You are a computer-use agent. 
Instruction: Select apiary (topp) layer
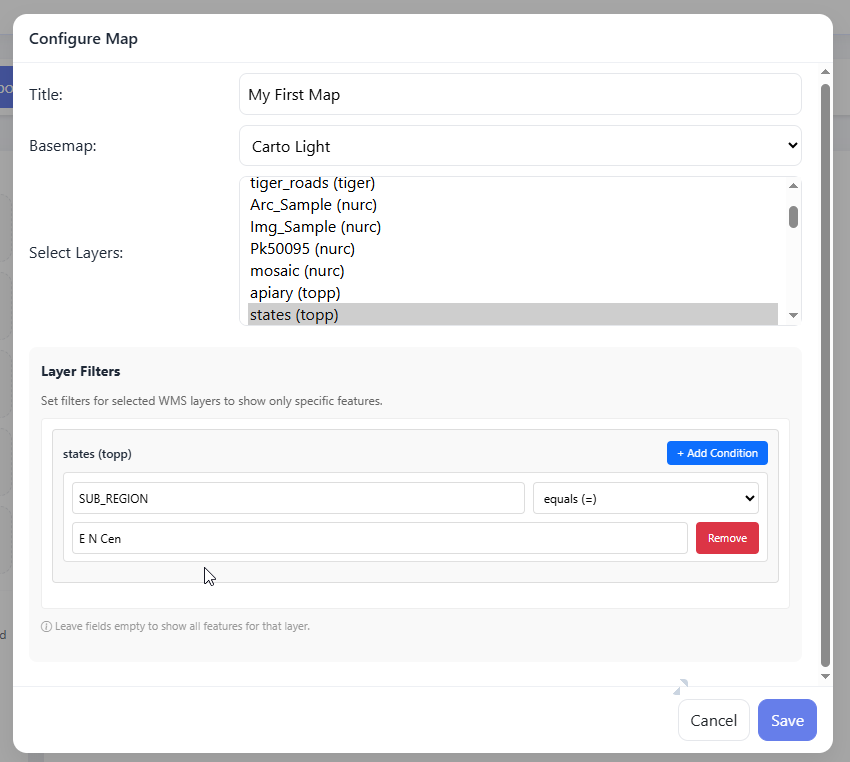click(295, 293)
